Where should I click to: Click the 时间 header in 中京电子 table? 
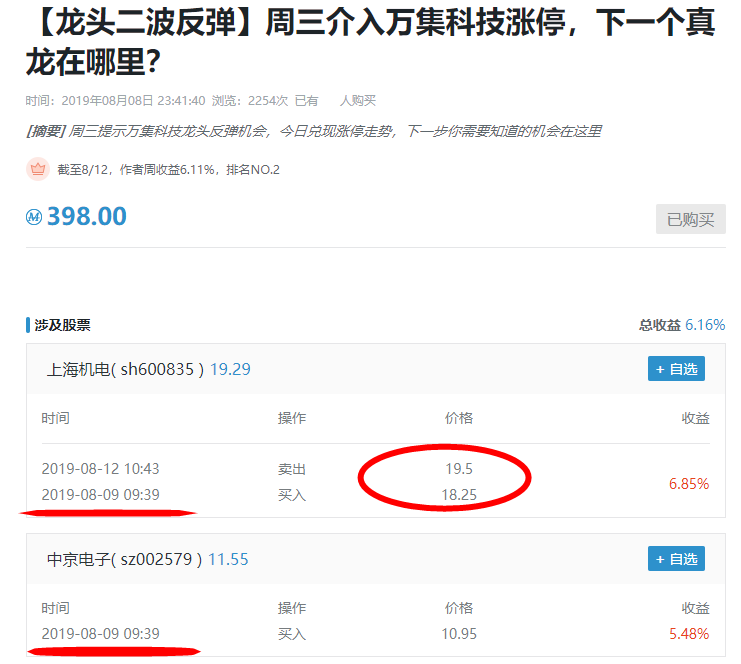pyautogui.click(x=55, y=608)
